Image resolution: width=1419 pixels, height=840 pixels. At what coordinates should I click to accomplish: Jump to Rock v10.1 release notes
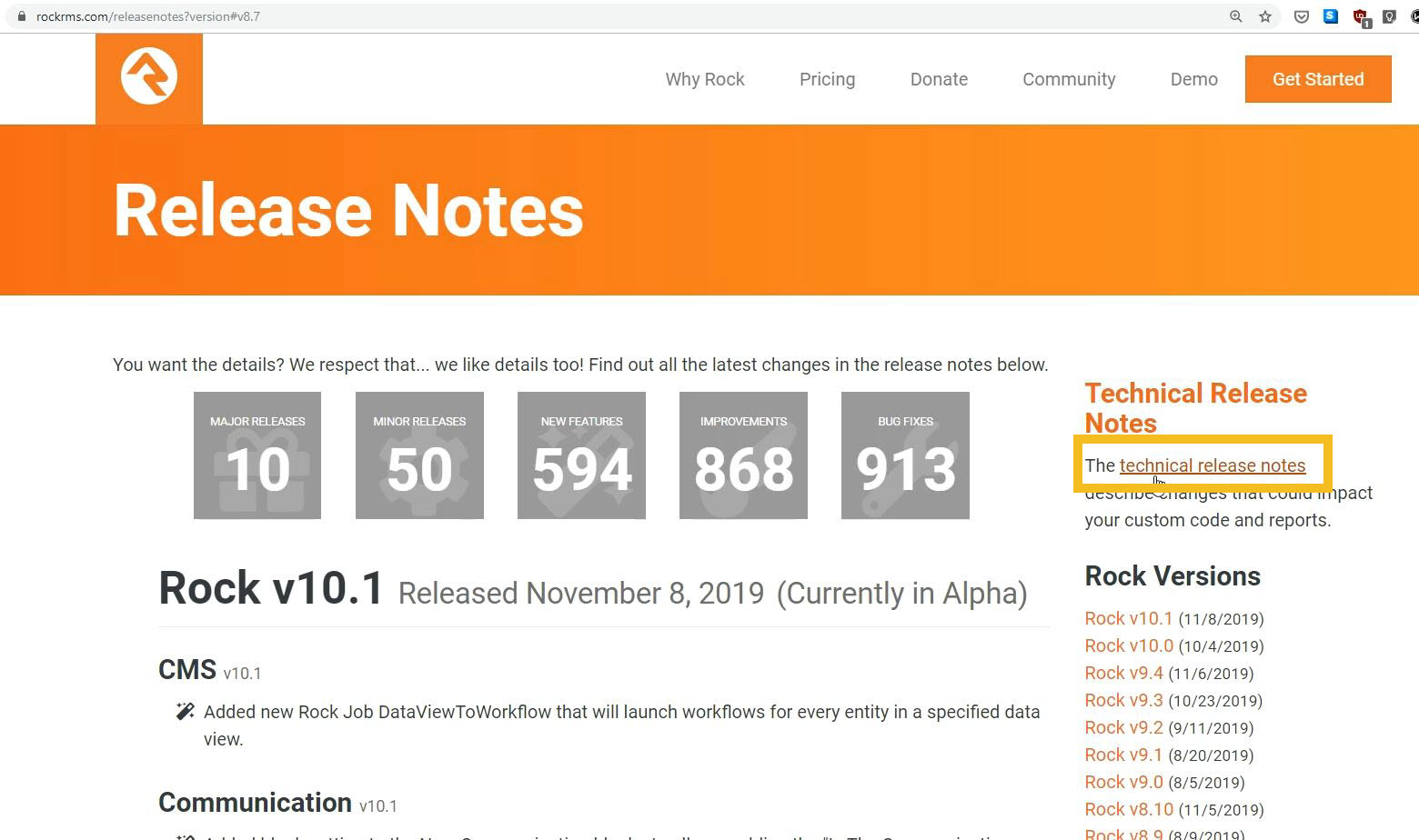pos(1129,618)
